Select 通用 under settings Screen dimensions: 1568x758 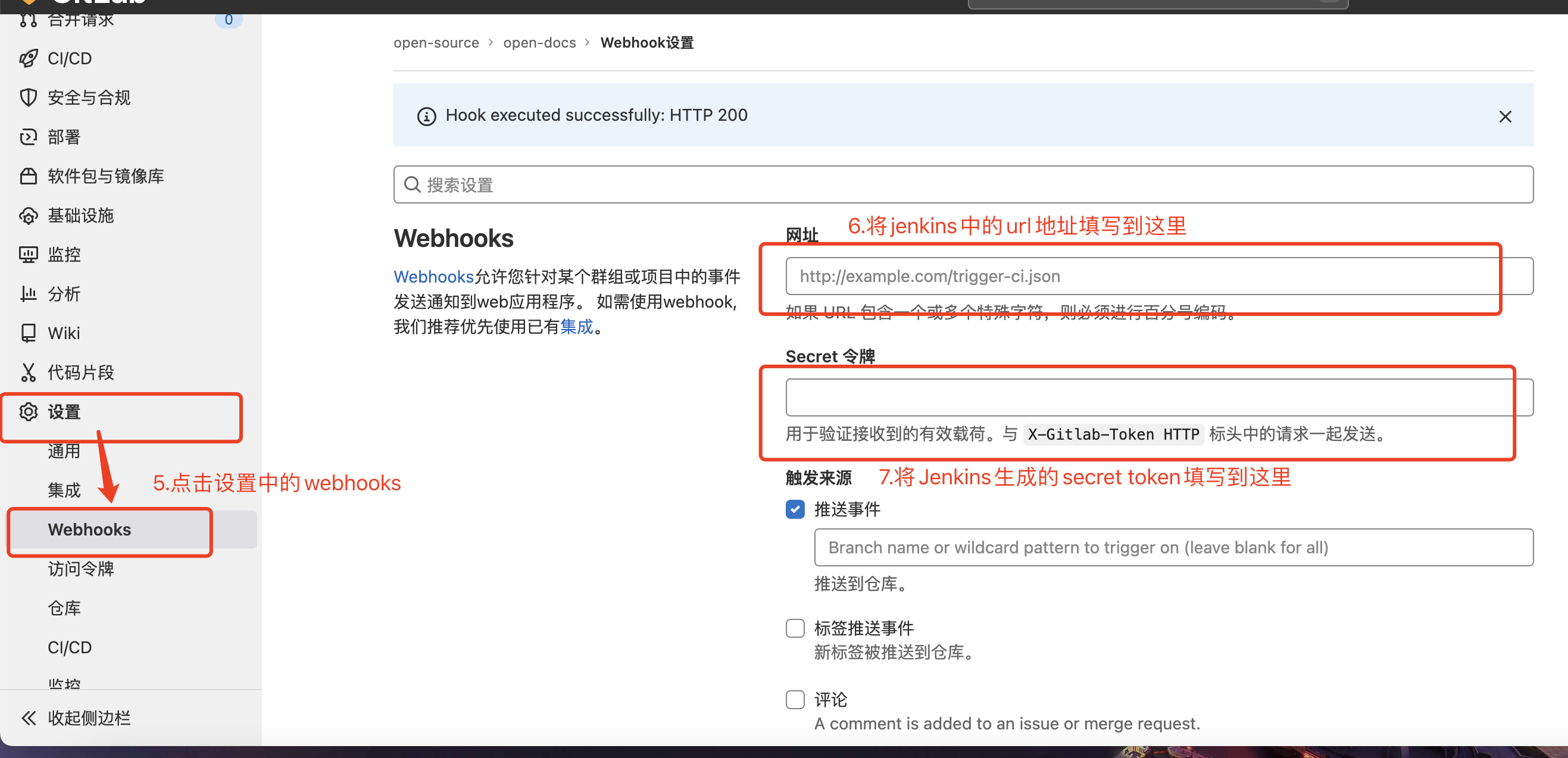click(x=64, y=451)
